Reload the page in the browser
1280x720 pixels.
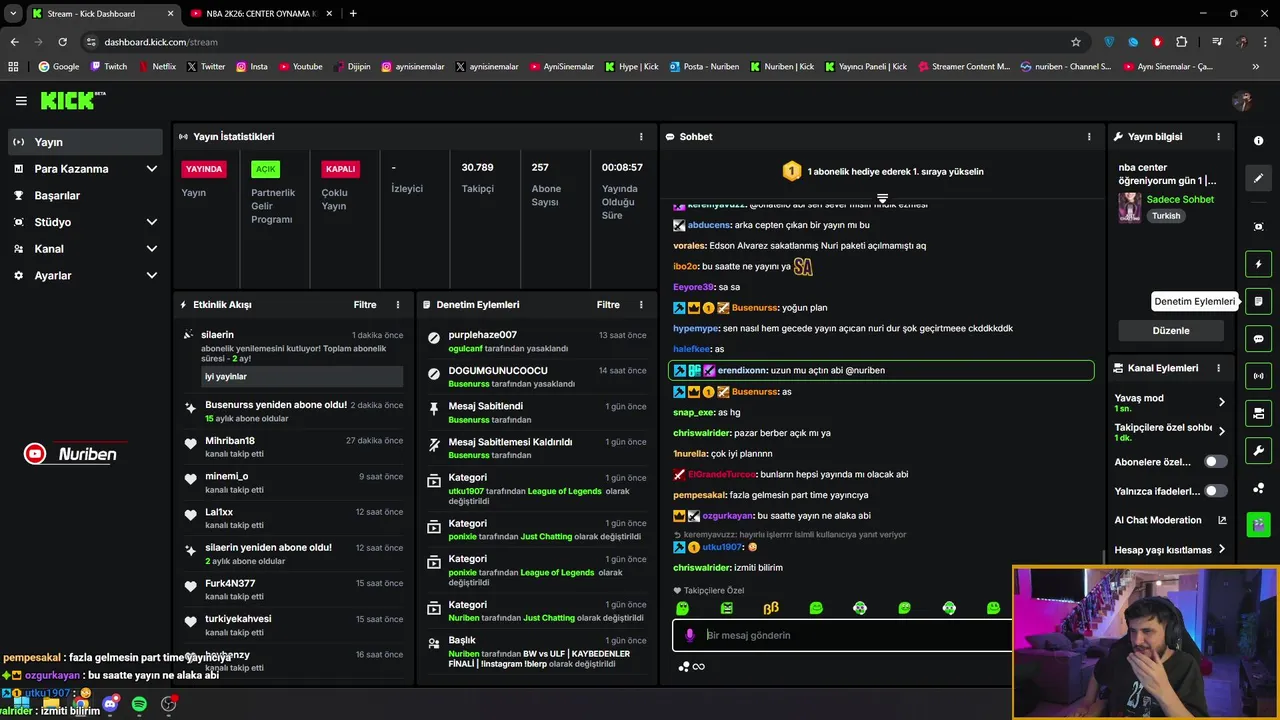(62, 42)
